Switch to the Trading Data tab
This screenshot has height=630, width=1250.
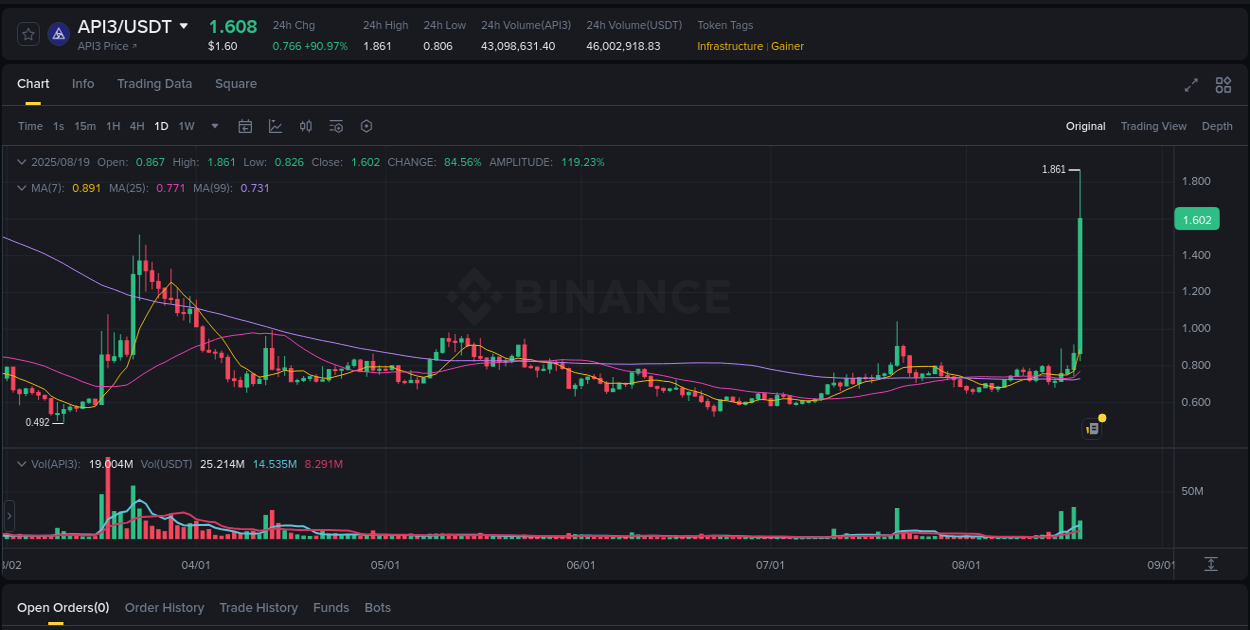154,84
